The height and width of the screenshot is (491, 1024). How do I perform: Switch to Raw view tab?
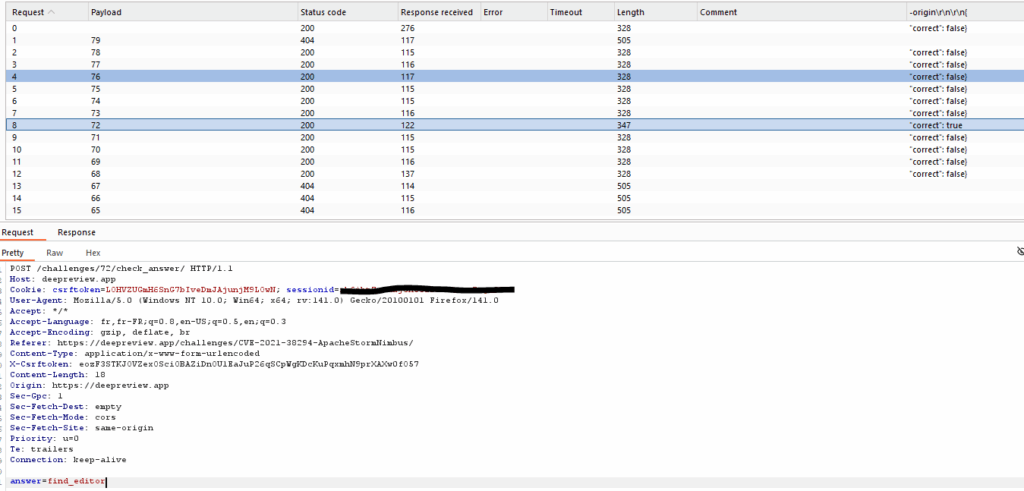click(x=55, y=253)
